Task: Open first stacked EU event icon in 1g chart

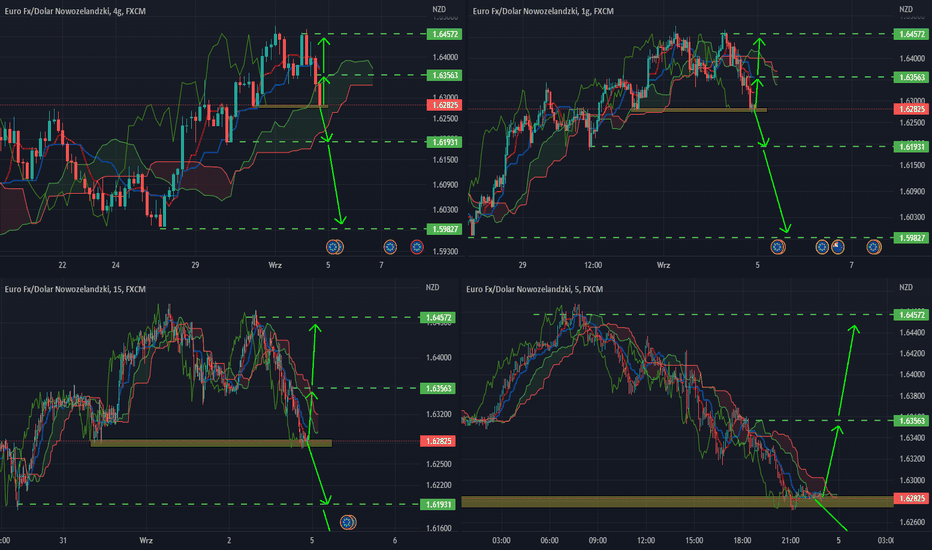Action: 778,246
